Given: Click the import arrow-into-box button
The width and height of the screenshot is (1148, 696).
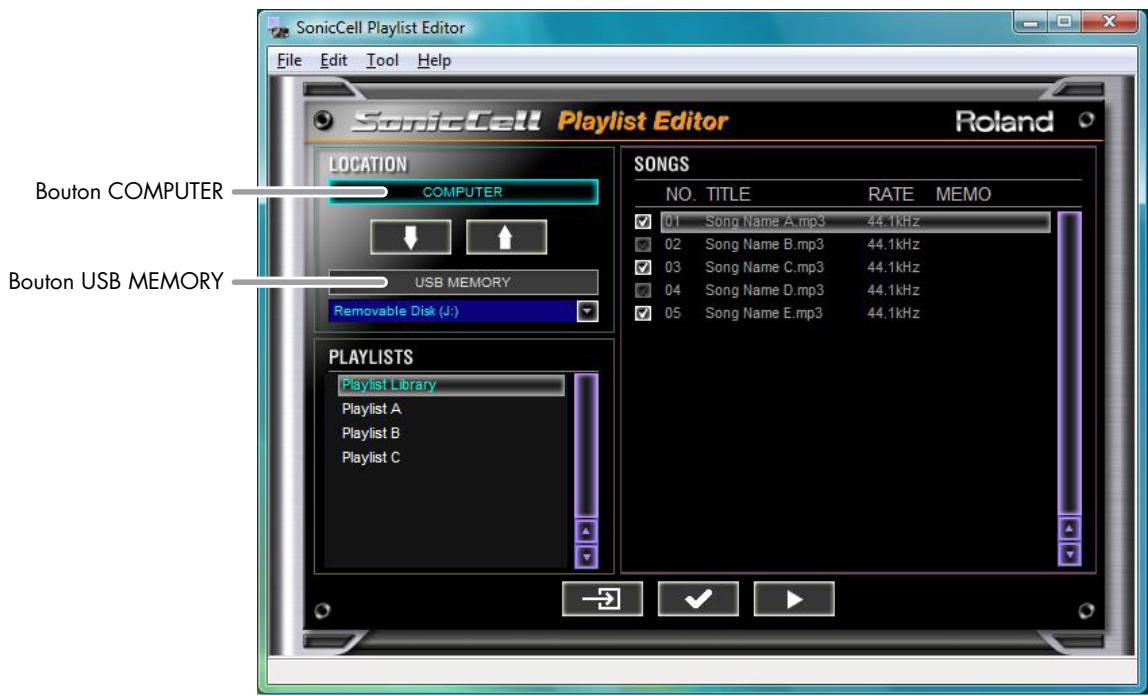Looking at the screenshot, I should pos(602,599).
